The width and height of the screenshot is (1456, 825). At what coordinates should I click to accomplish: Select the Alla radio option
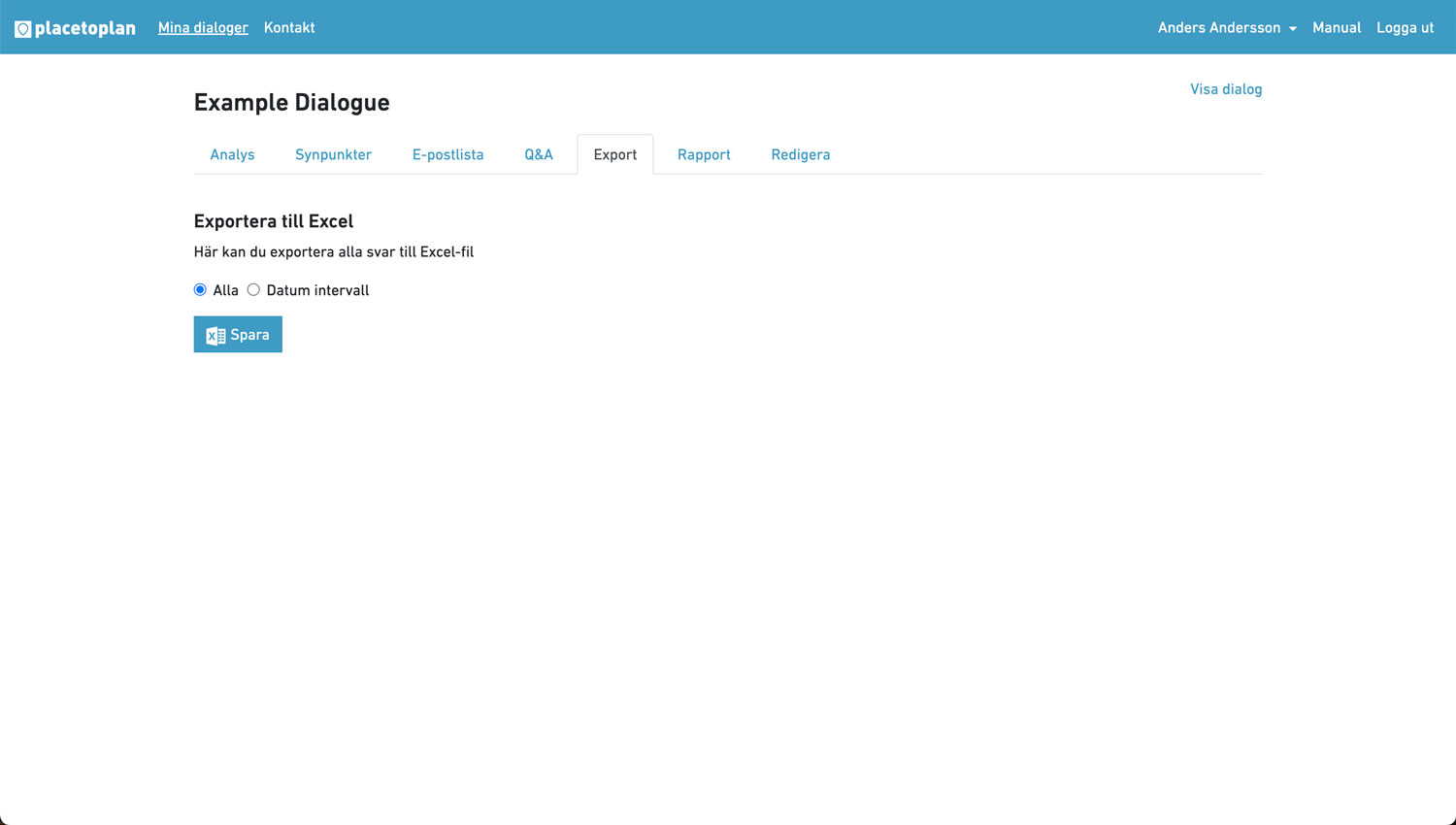click(200, 290)
